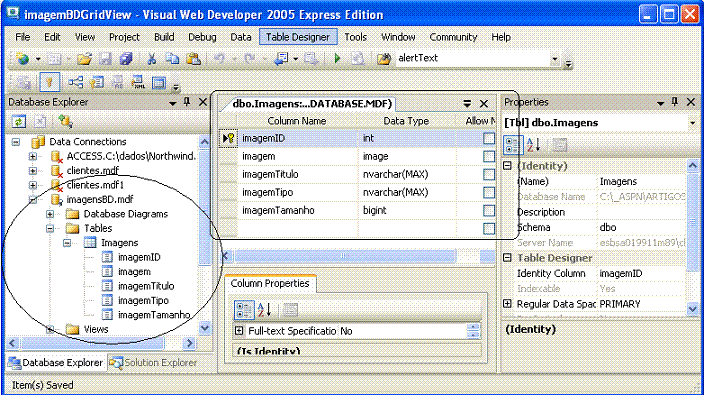Collapse the Data Connections node
Viewport: 704px width, 395px height.
pyautogui.click(x=16, y=142)
